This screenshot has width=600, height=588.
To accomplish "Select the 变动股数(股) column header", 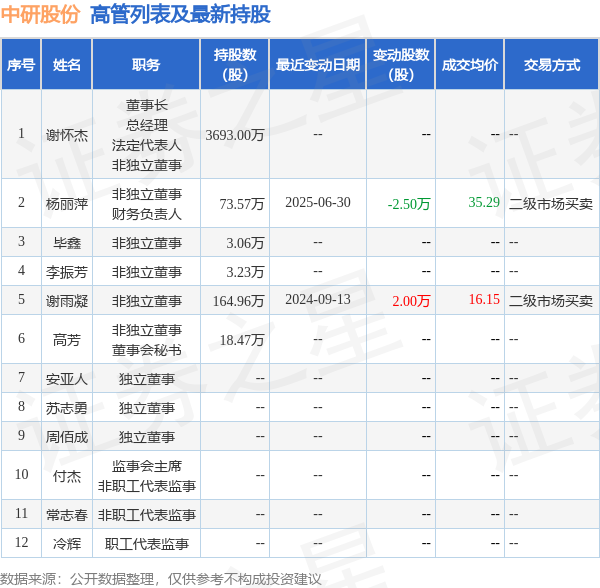I will 401,65.
